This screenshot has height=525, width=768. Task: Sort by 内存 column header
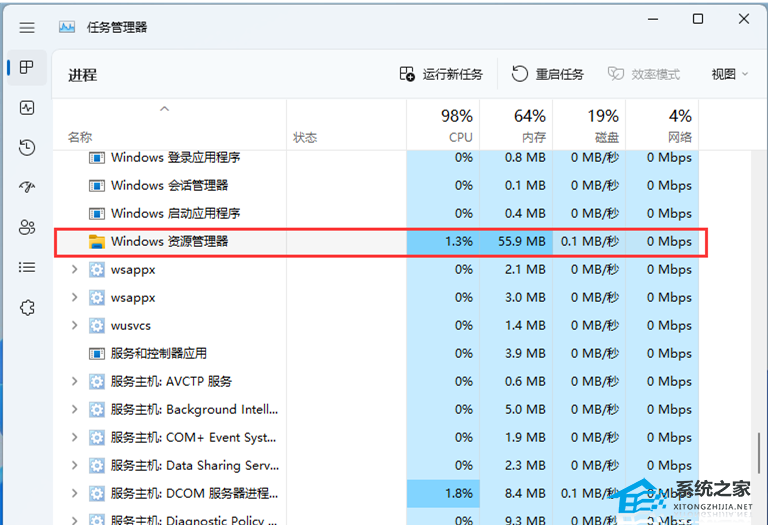point(516,125)
